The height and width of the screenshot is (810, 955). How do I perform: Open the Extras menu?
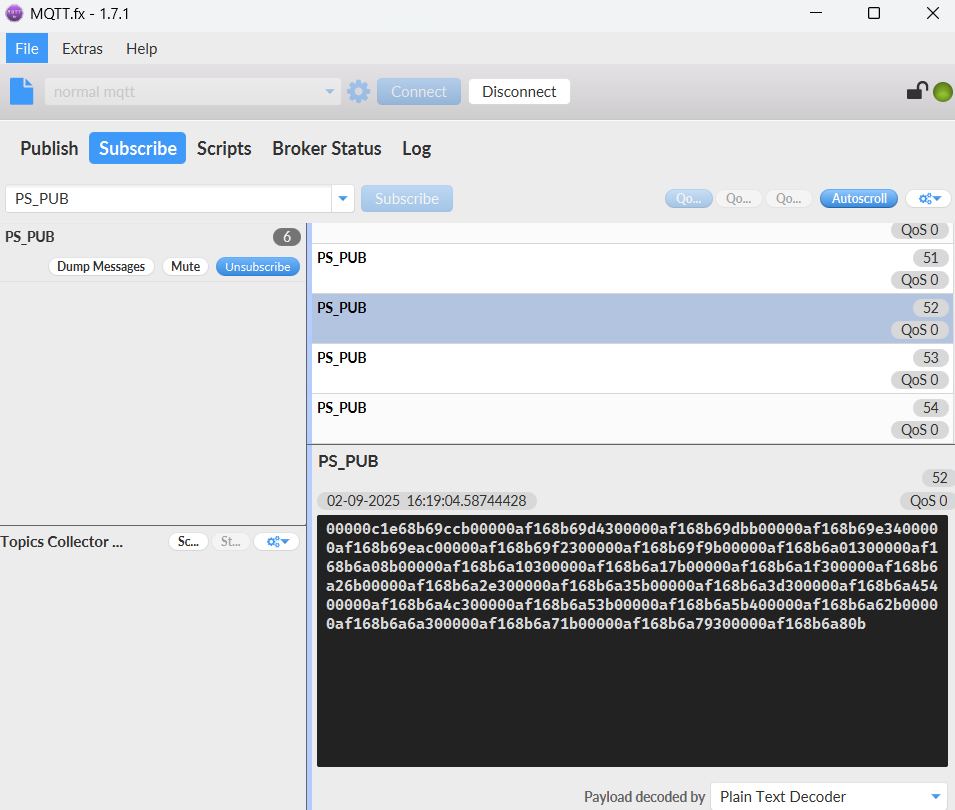(x=82, y=49)
